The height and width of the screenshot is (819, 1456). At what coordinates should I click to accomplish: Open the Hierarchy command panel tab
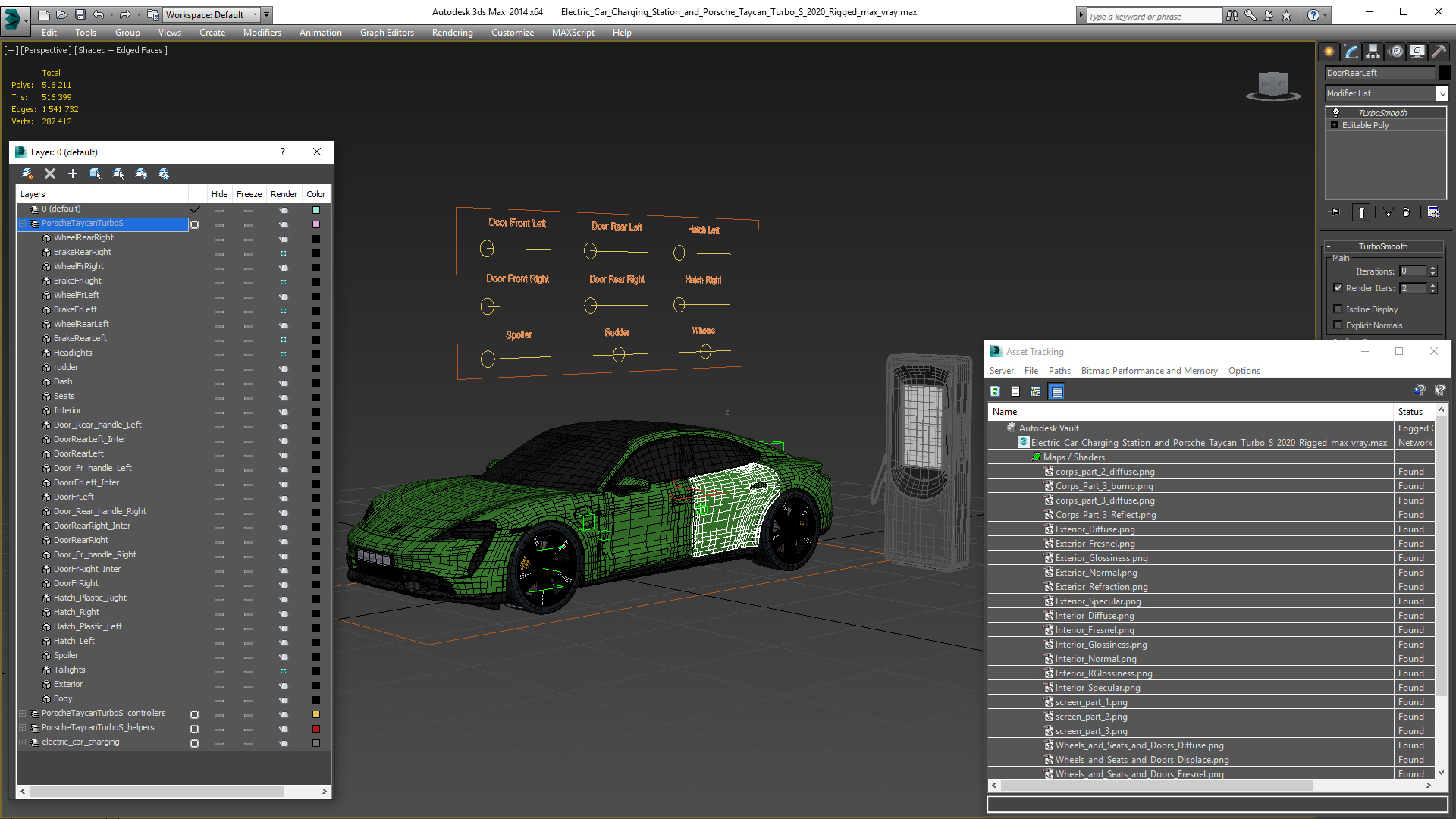coord(1373,52)
